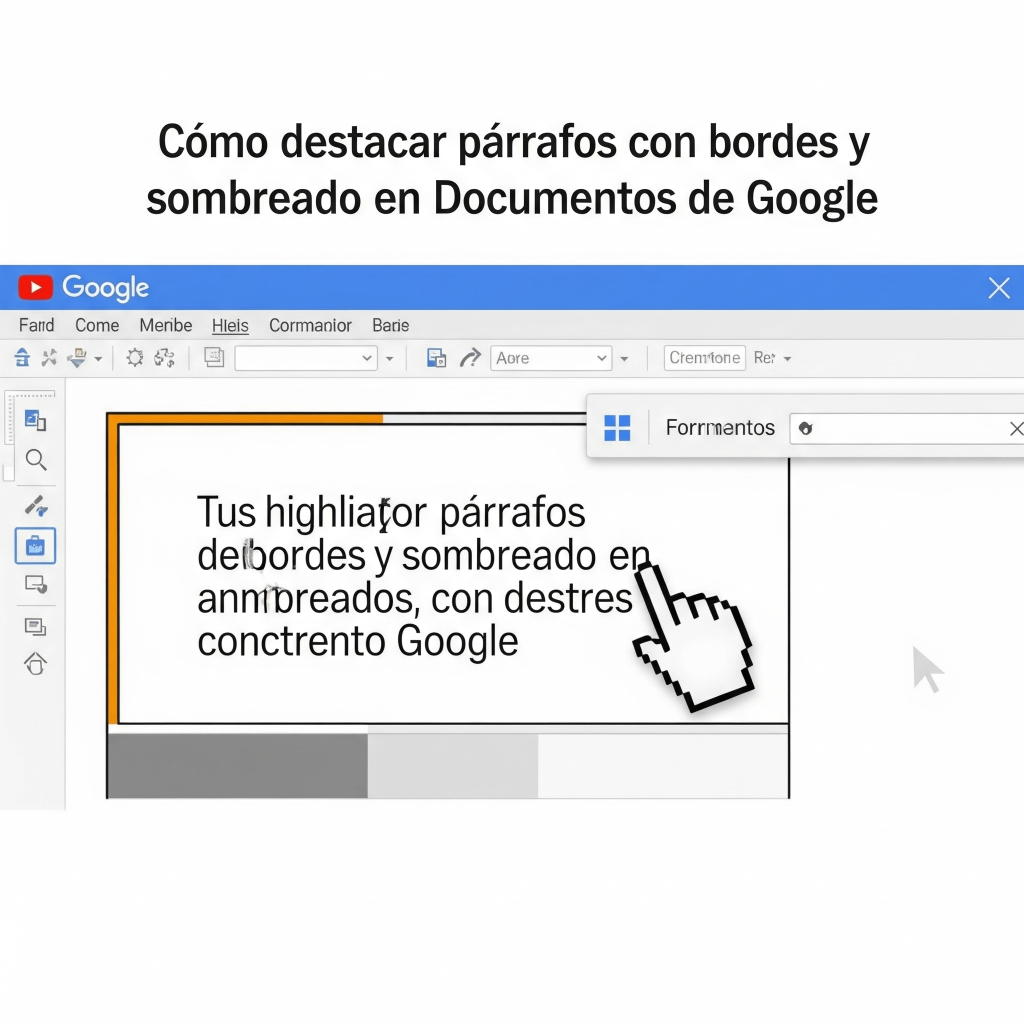1024x1024 pixels.
Task: Click the red YouTube logo icon
Action: point(35,288)
